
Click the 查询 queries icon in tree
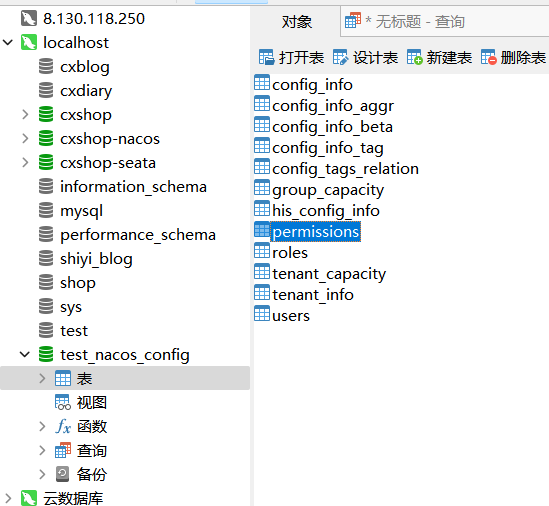pyautogui.click(x=63, y=450)
